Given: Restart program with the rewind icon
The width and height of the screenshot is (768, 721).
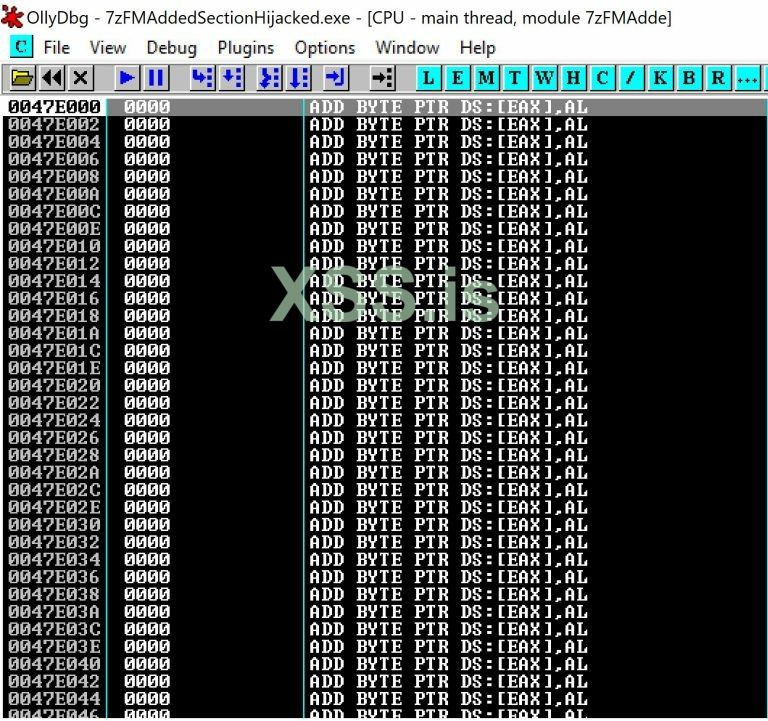Looking at the screenshot, I should (51, 78).
